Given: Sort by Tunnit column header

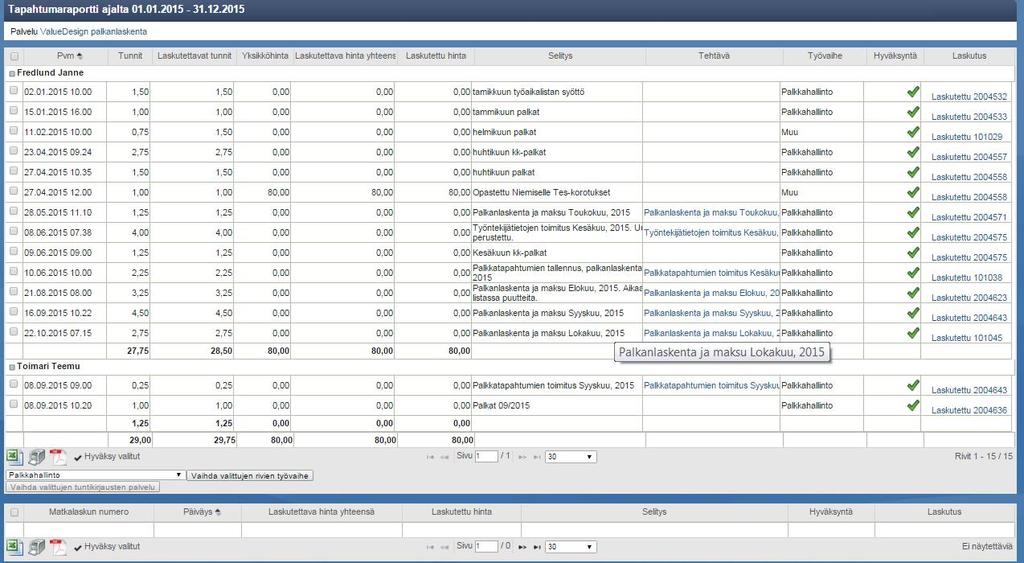Looking at the screenshot, I should click(x=130, y=56).
